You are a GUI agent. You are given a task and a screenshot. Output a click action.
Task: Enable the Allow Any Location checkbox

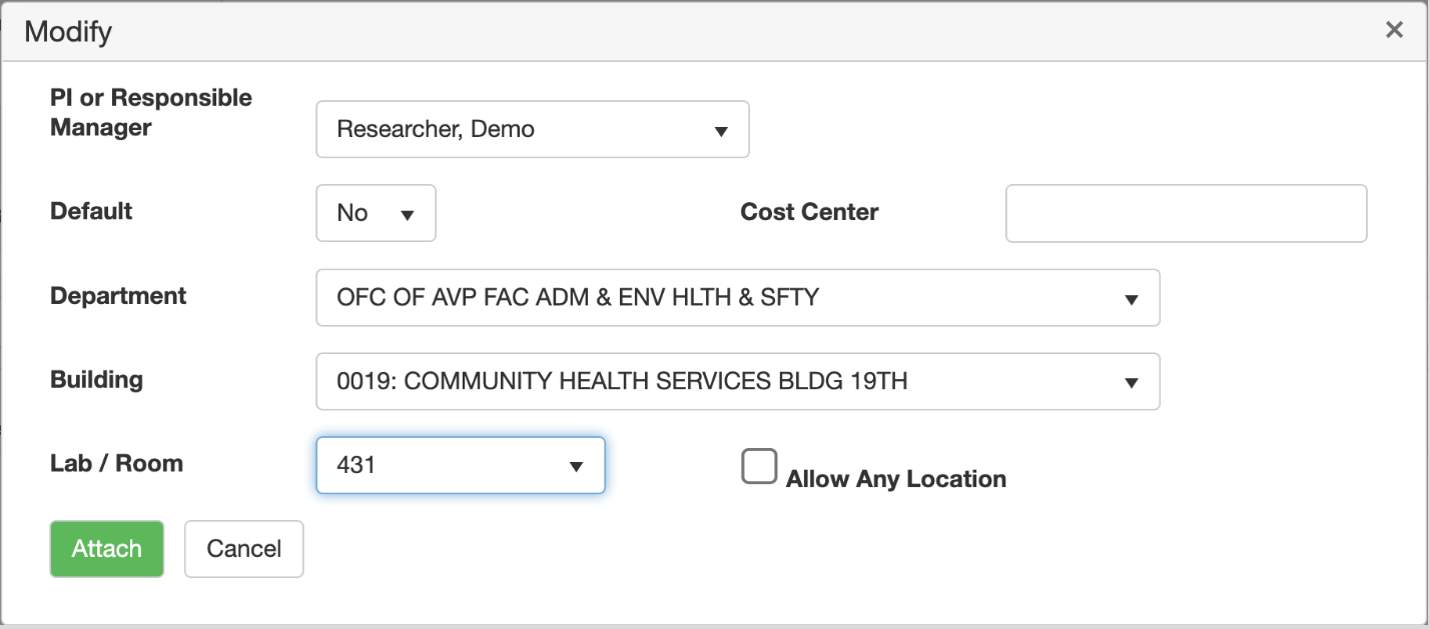[x=759, y=467]
